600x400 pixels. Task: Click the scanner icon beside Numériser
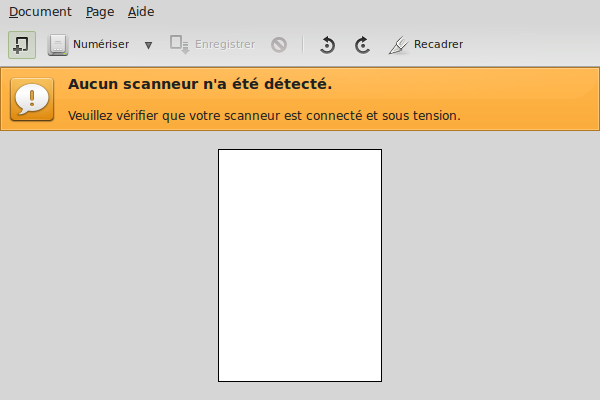point(58,45)
